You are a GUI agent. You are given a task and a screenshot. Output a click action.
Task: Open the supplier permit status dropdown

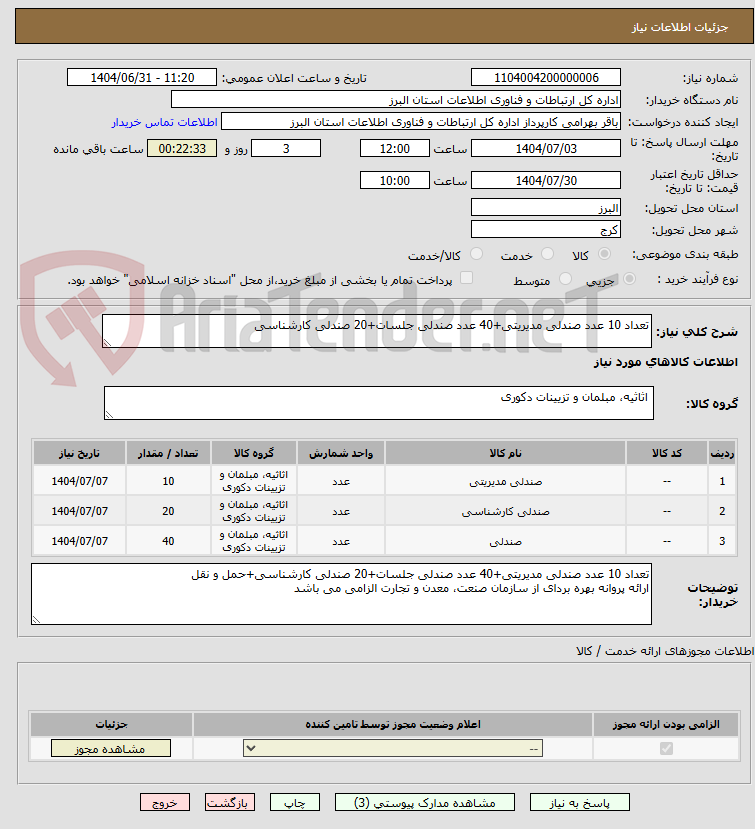(393, 749)
